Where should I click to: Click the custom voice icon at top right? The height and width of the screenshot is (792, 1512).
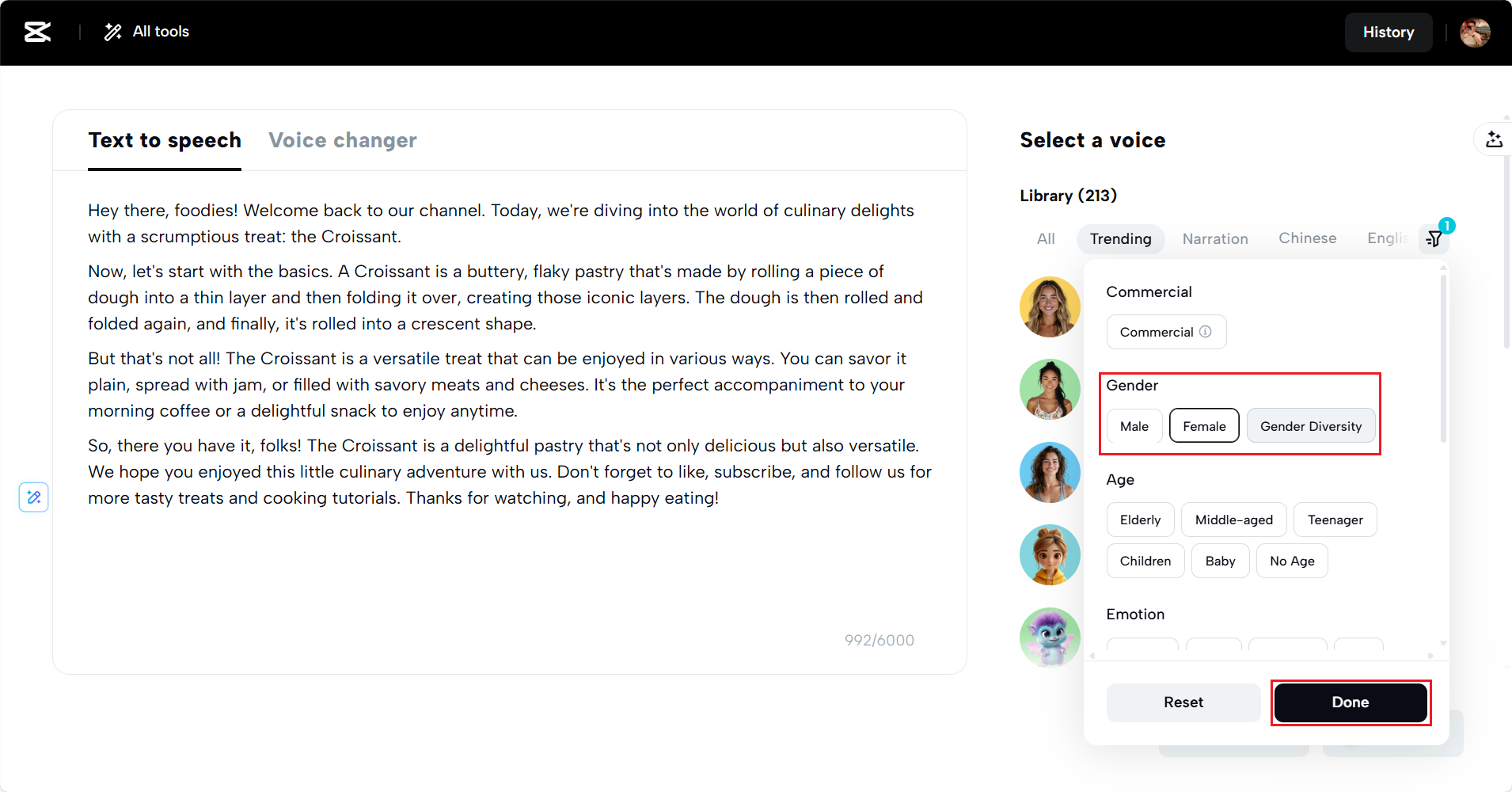1494,139
